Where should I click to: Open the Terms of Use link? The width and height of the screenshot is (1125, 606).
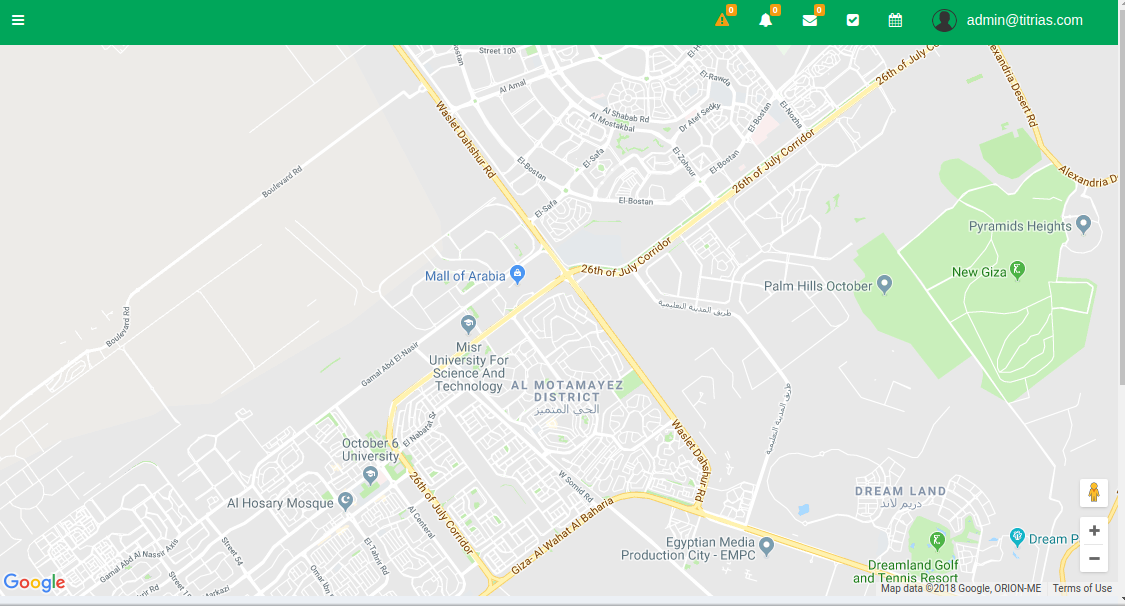(x=1082, y=588)
